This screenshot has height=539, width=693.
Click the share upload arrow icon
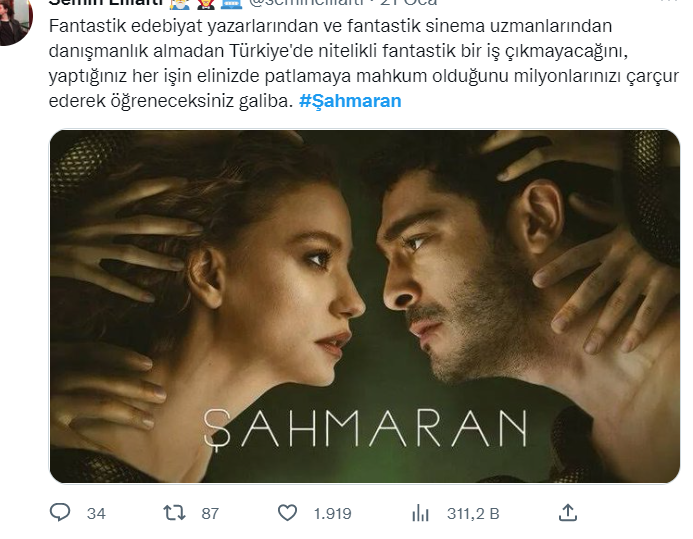pos(568,512)
